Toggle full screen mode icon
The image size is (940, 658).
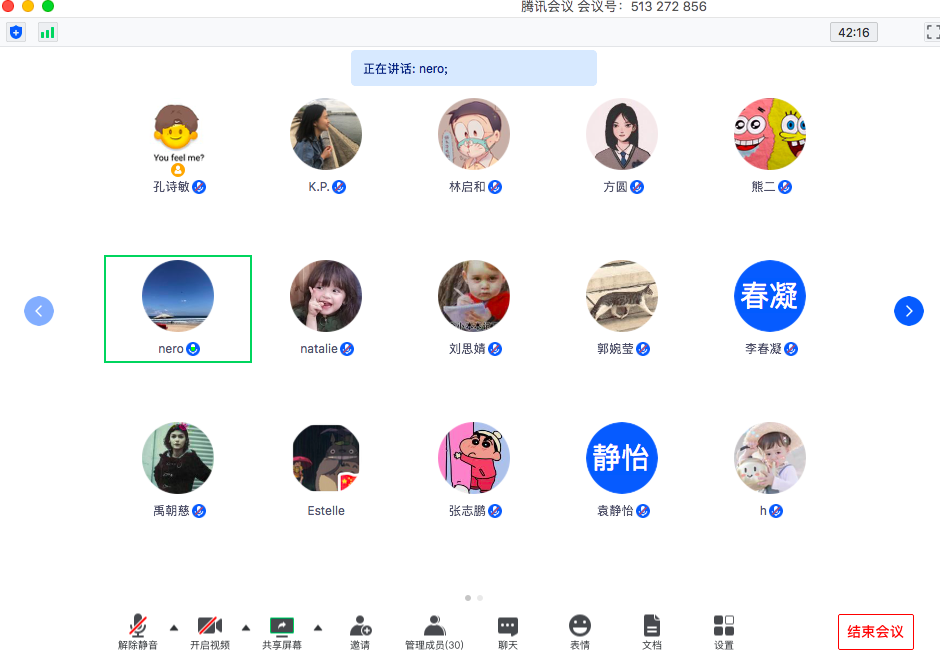click(x=931, y=32)
